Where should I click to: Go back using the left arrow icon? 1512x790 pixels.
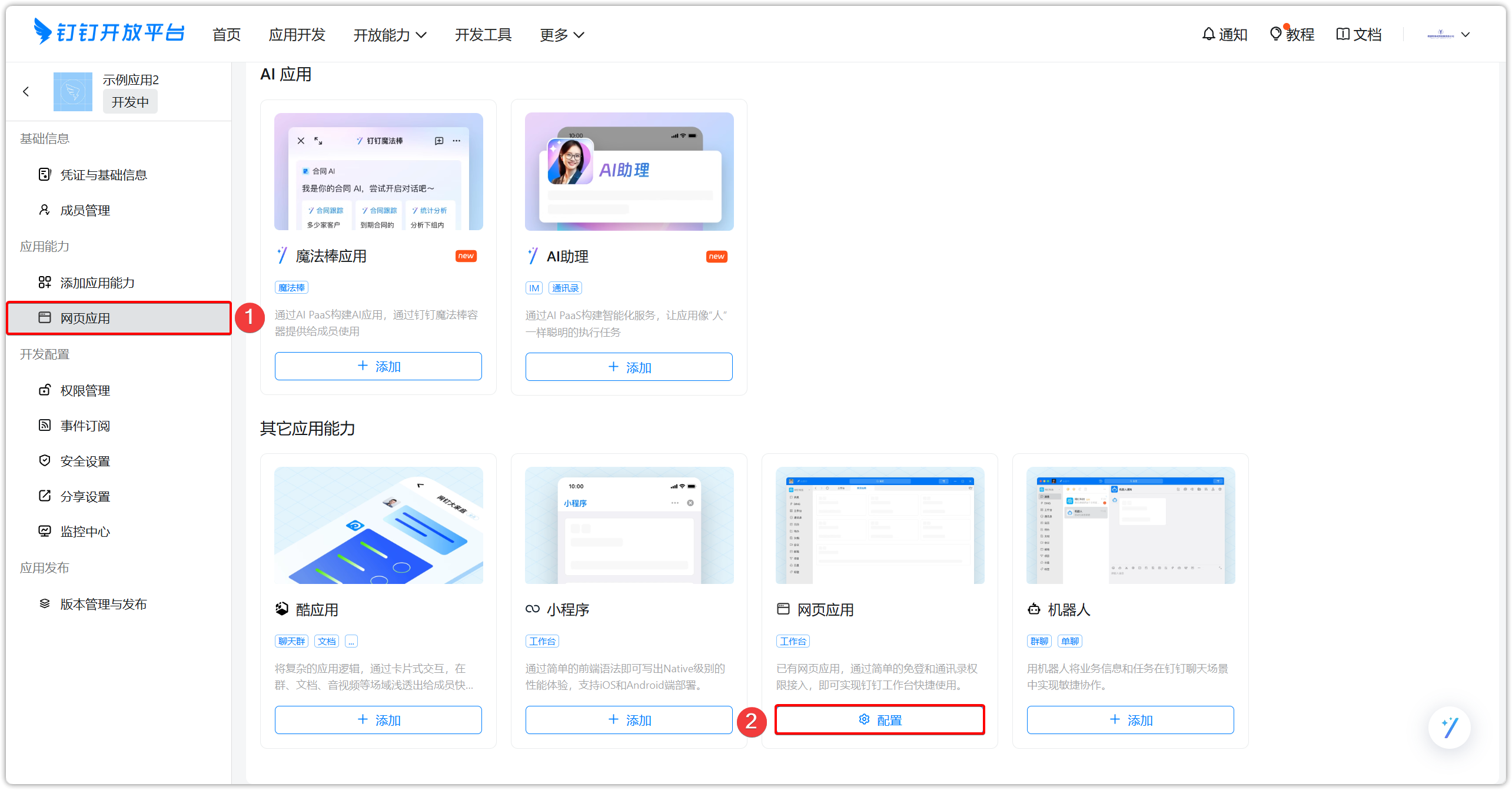[26, 91]
